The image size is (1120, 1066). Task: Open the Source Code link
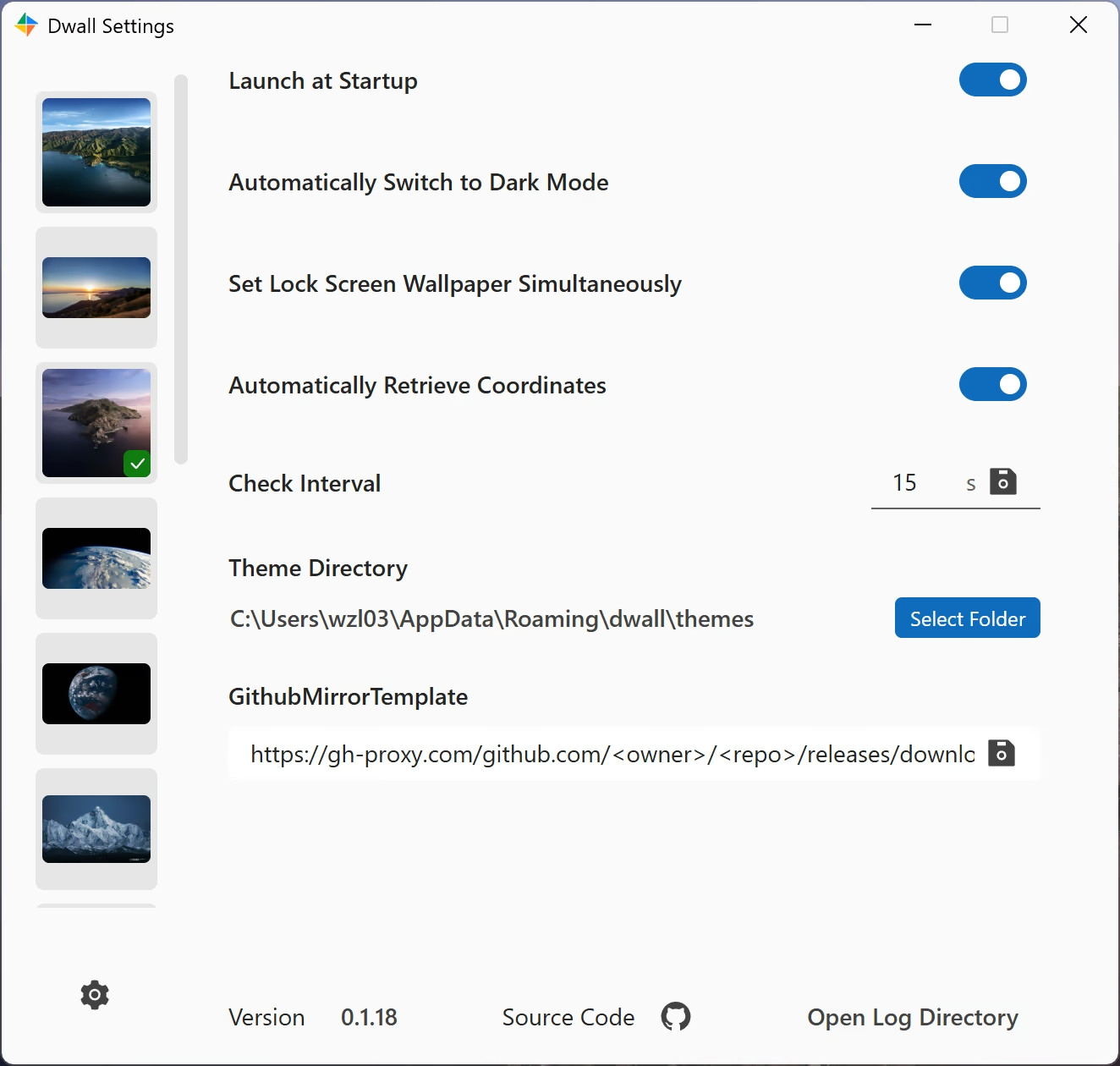coord(568,1017)
